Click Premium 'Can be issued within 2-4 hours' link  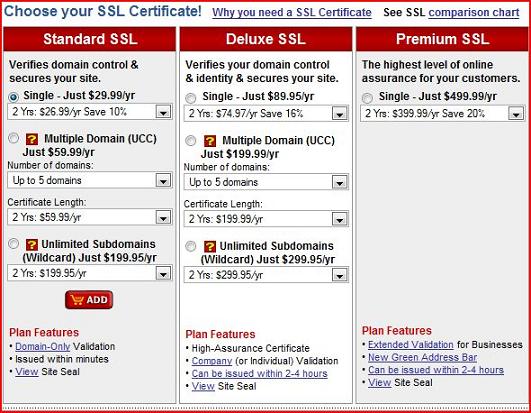436,370
